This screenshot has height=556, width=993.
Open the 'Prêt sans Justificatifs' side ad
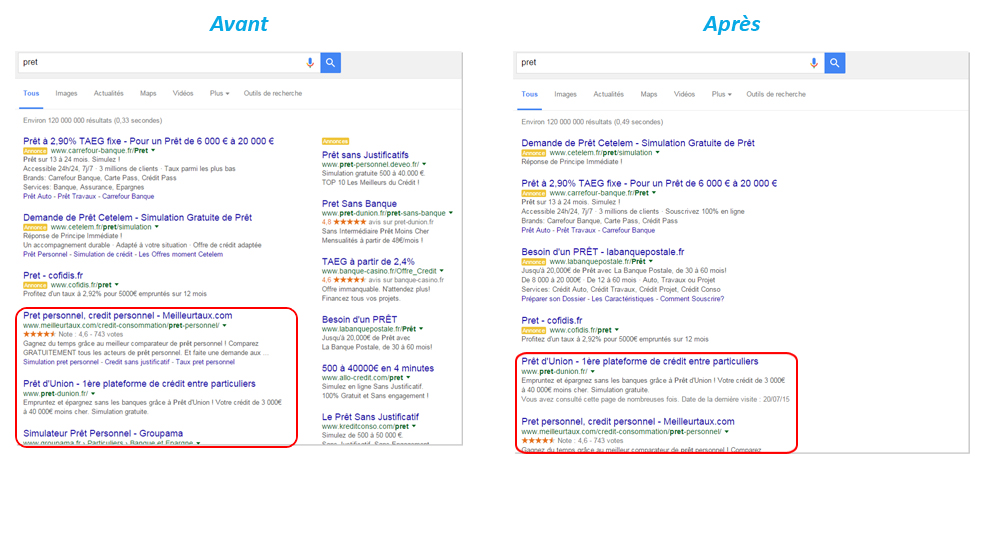[365, 155]
